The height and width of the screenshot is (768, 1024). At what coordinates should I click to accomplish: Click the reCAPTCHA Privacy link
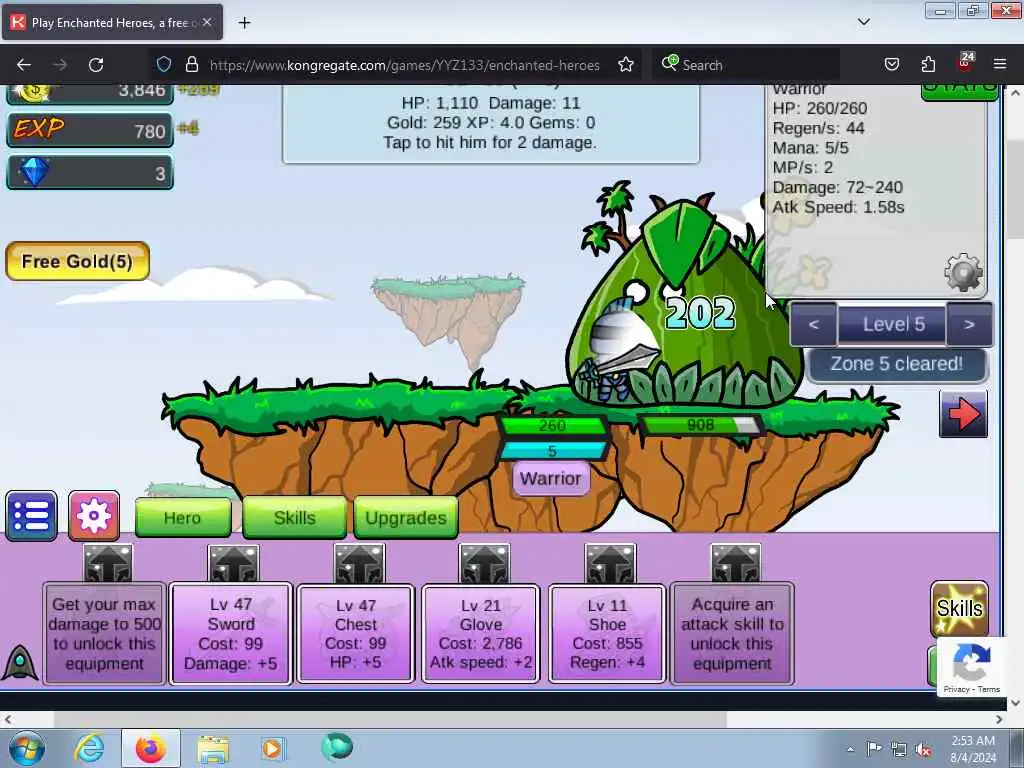[x=956, y=689]
